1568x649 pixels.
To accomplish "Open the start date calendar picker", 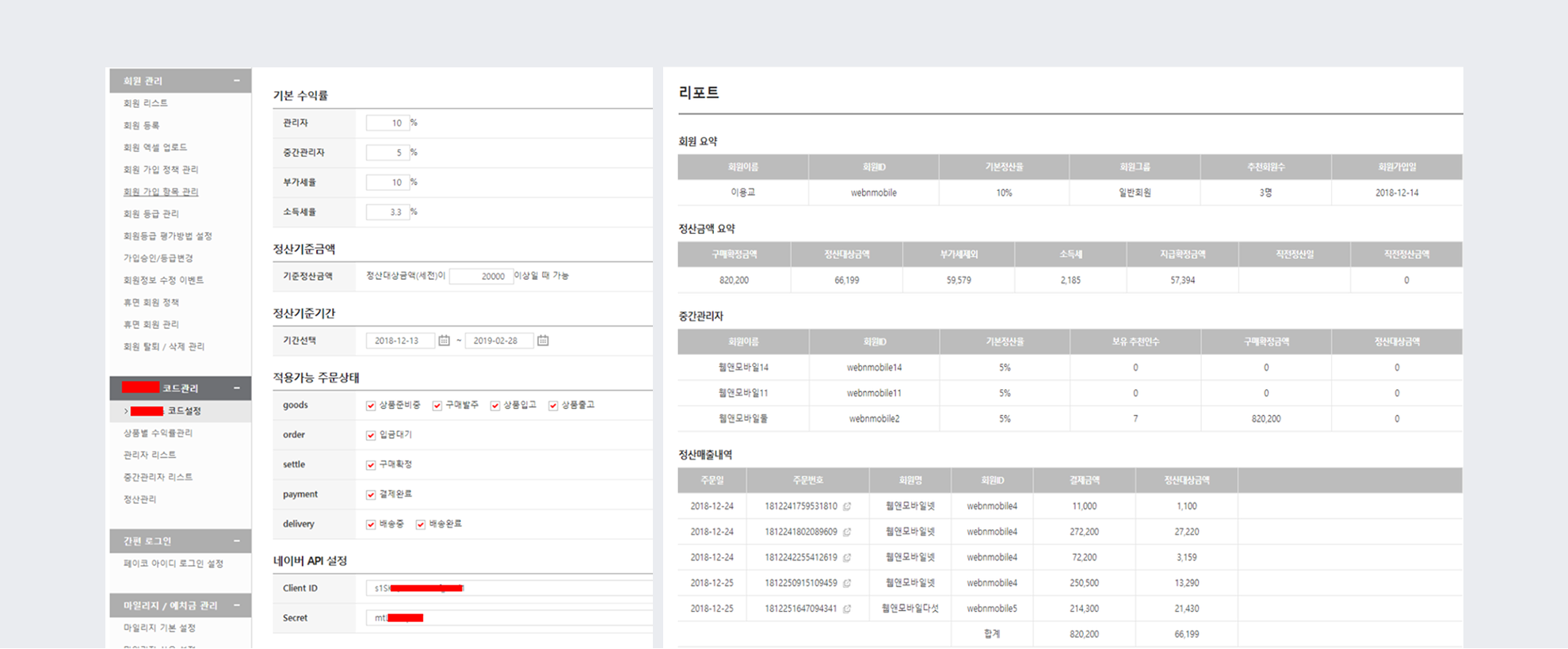I will (x=444, y=341).
